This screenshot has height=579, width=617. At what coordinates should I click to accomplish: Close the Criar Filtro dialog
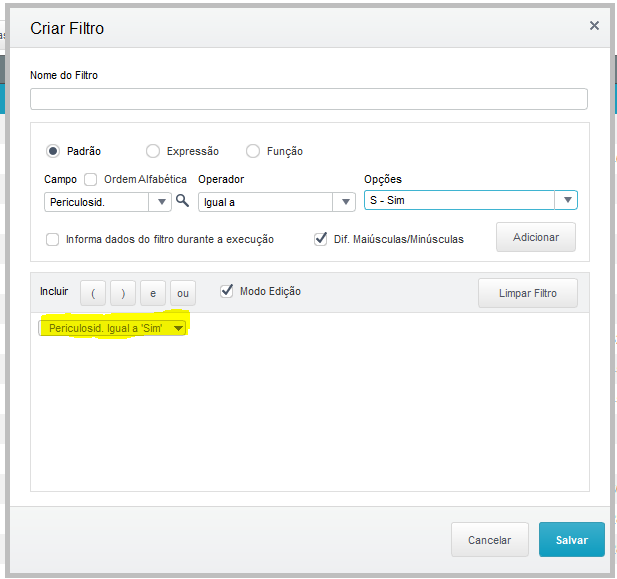pos(594,26)
